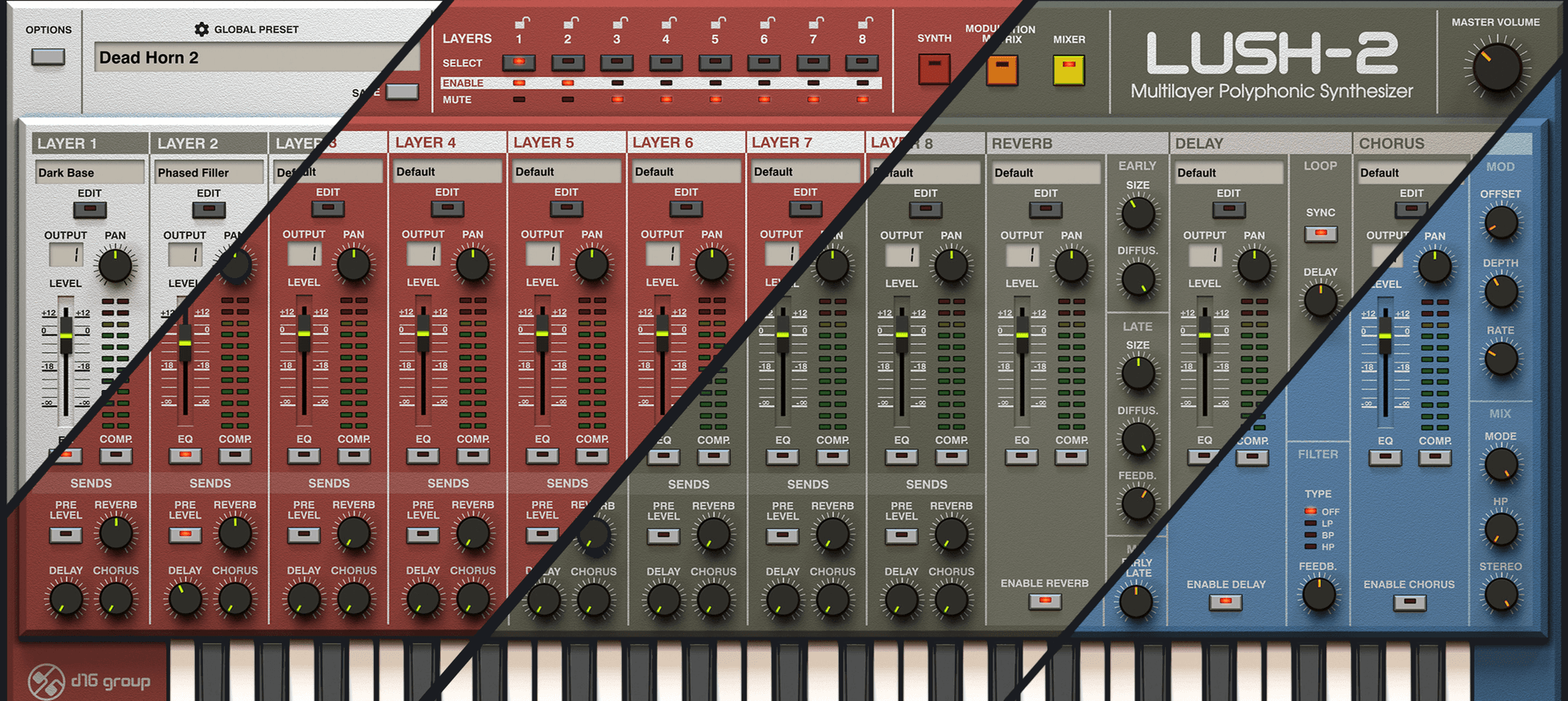Toggle Enable Reverb switch
1568x701 pixels.
click(x=1045, y=601)
